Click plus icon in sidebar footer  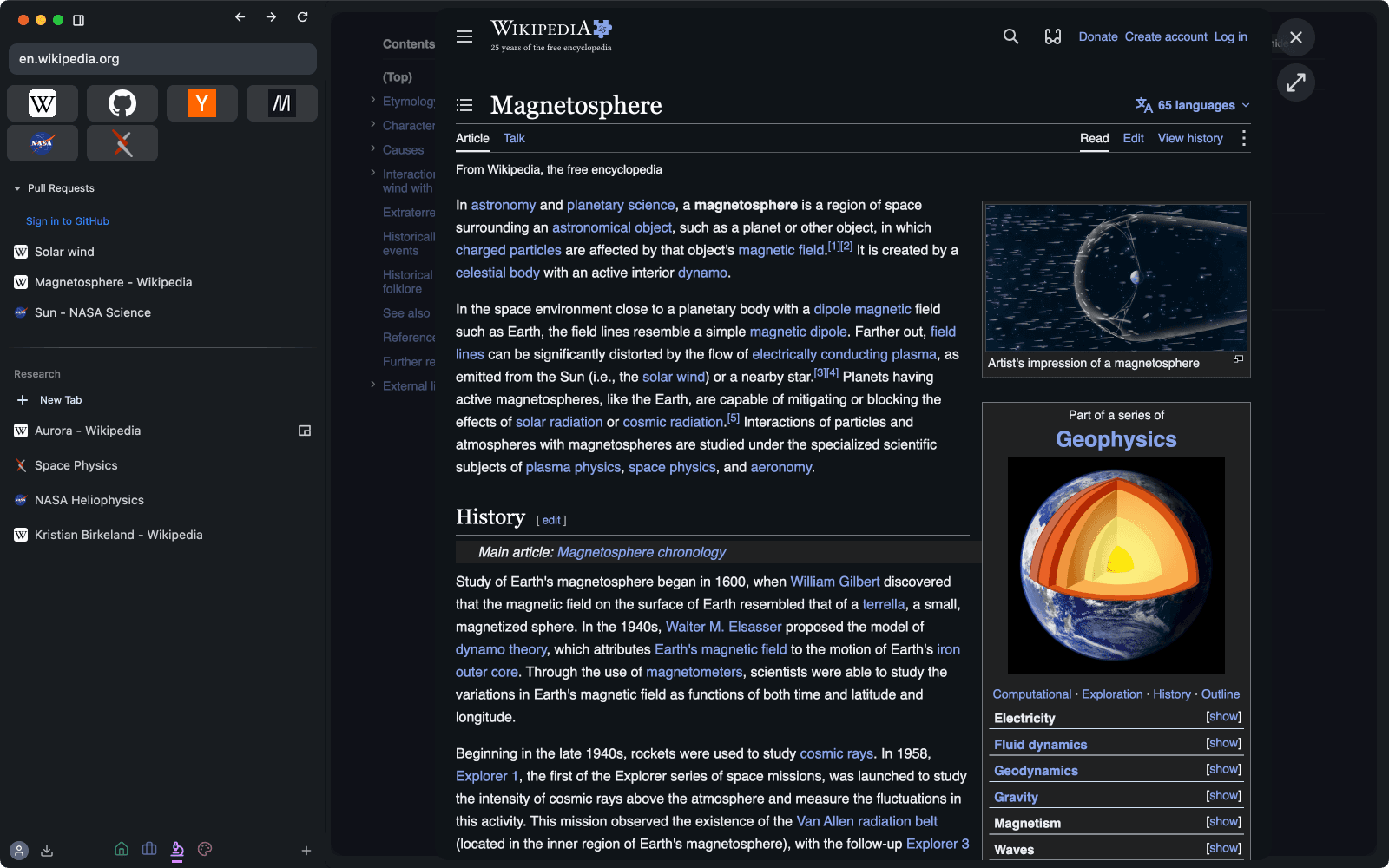pos(306,851)
